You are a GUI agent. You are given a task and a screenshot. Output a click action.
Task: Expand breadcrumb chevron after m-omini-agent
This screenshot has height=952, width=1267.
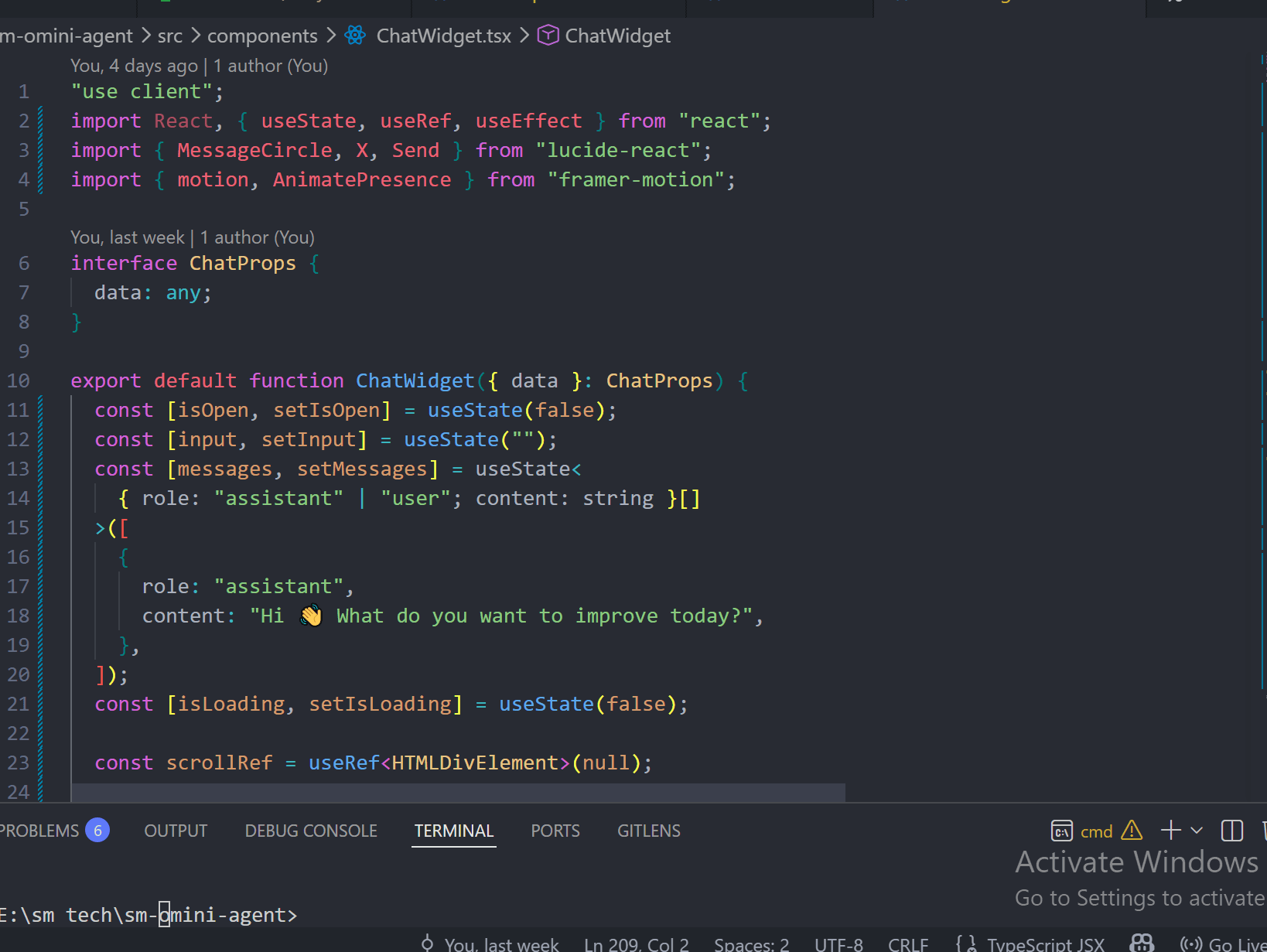[145, 36]
